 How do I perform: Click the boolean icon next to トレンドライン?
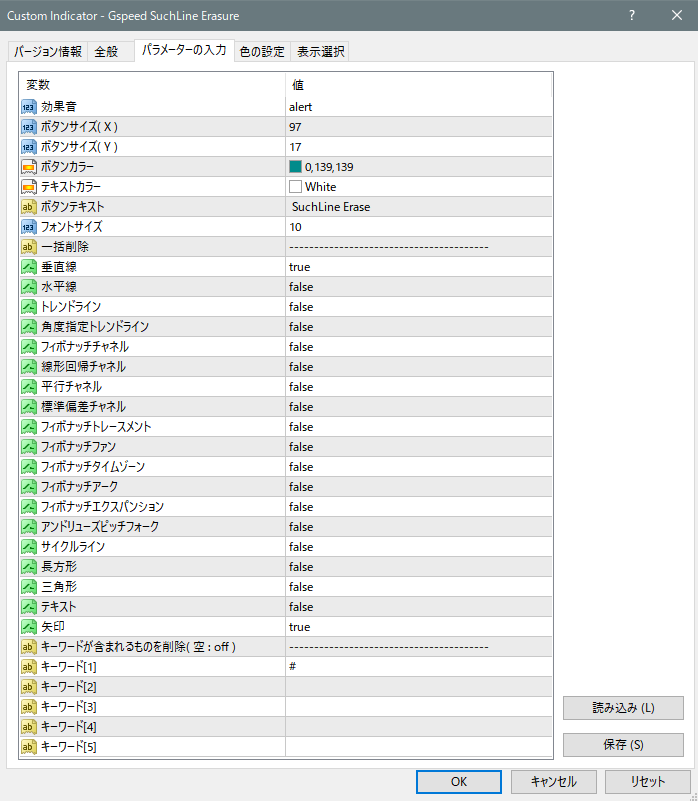coord(29,307)
